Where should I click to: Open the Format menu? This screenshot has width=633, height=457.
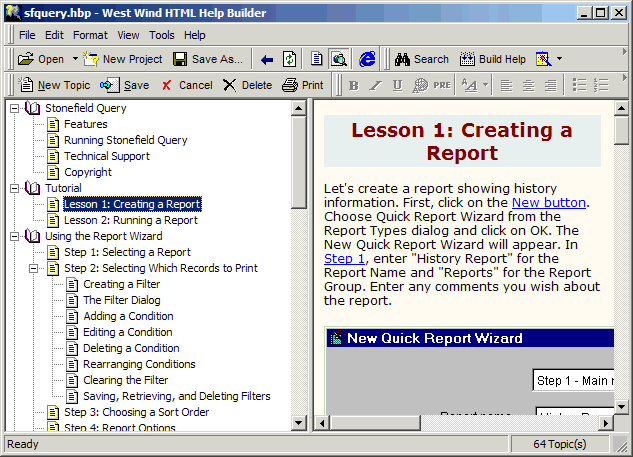(90, 35)
